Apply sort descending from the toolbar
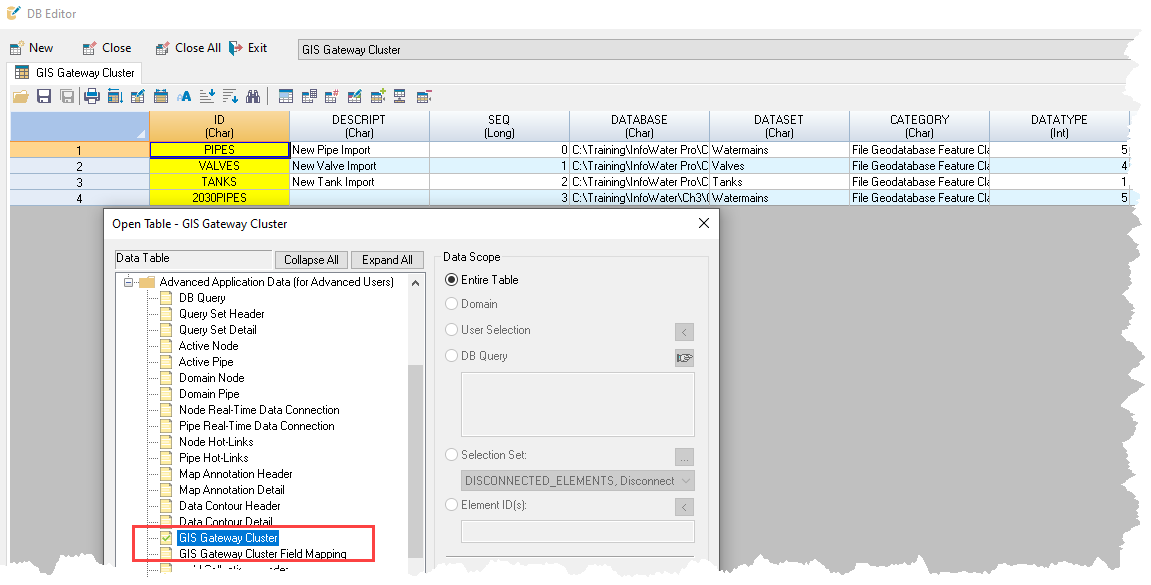This screenshot has width=1151, height=585. [x=229, y=95]
